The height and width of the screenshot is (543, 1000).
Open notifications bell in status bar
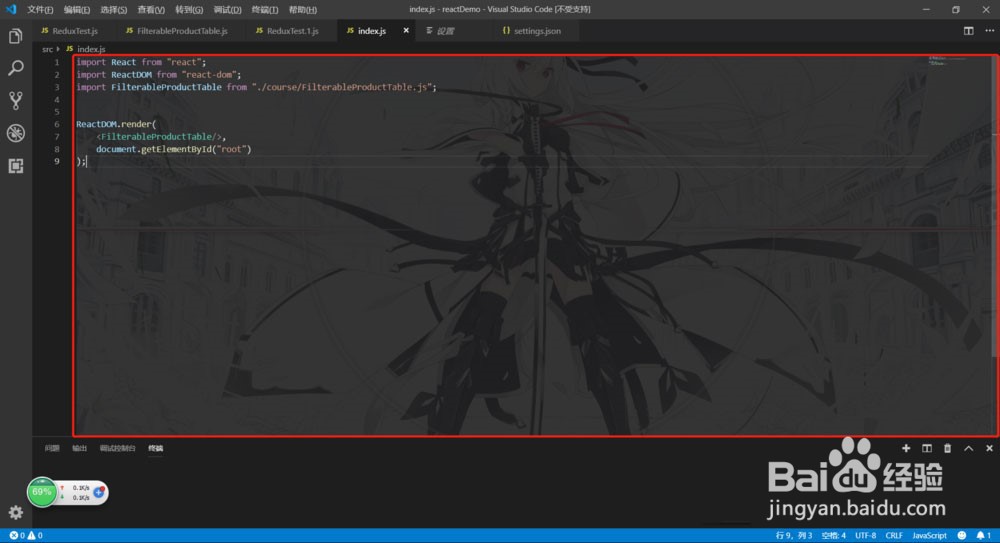coord(983,535)
